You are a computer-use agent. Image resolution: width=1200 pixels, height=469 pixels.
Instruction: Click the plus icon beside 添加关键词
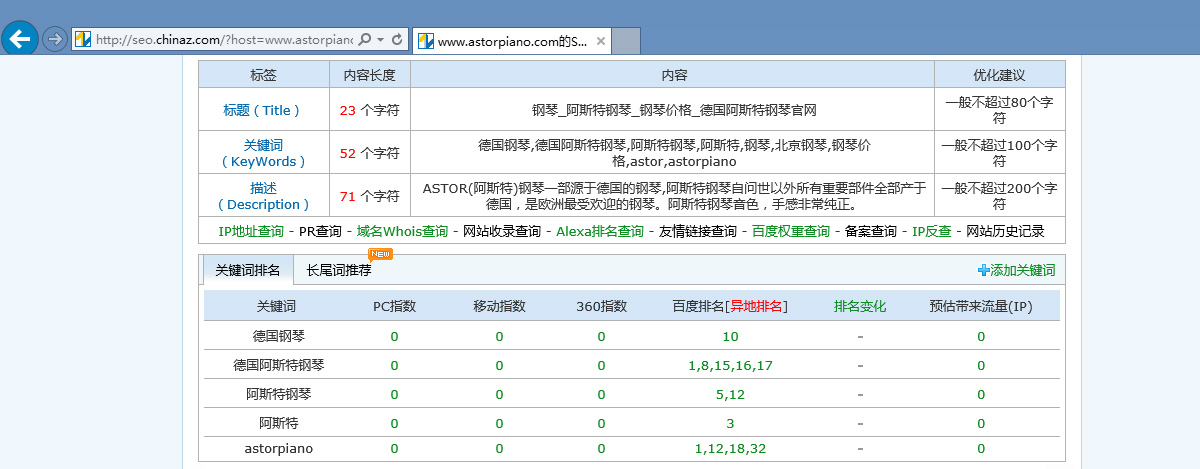click(x=983, y=270)
